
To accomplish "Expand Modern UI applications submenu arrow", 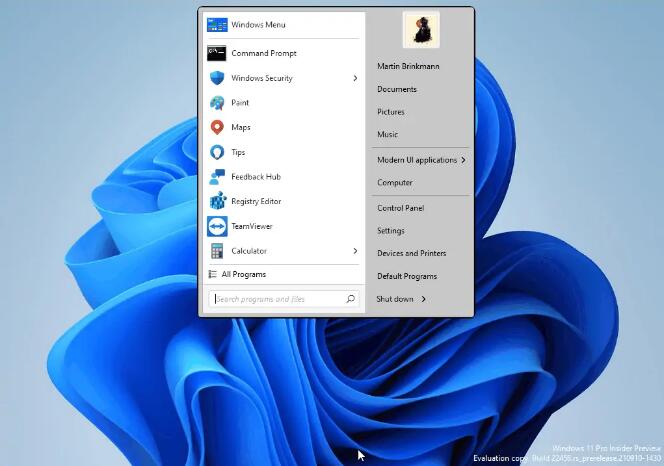I will click(464, 160).
